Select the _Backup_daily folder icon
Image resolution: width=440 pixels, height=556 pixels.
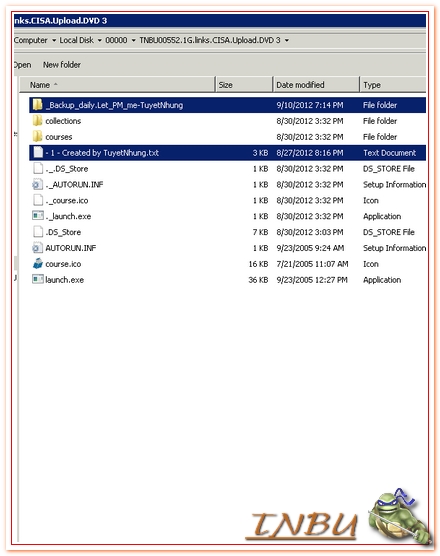[x=37, y=105]
